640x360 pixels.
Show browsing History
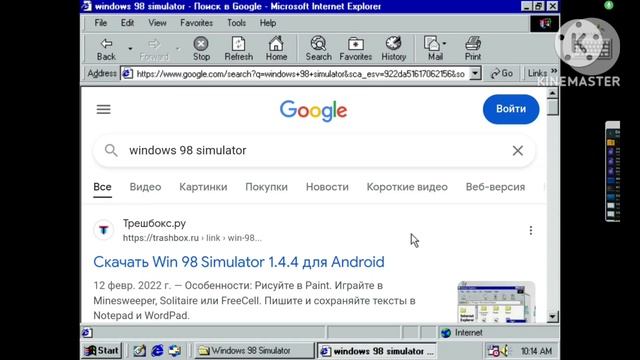click(x=393, y=49)
